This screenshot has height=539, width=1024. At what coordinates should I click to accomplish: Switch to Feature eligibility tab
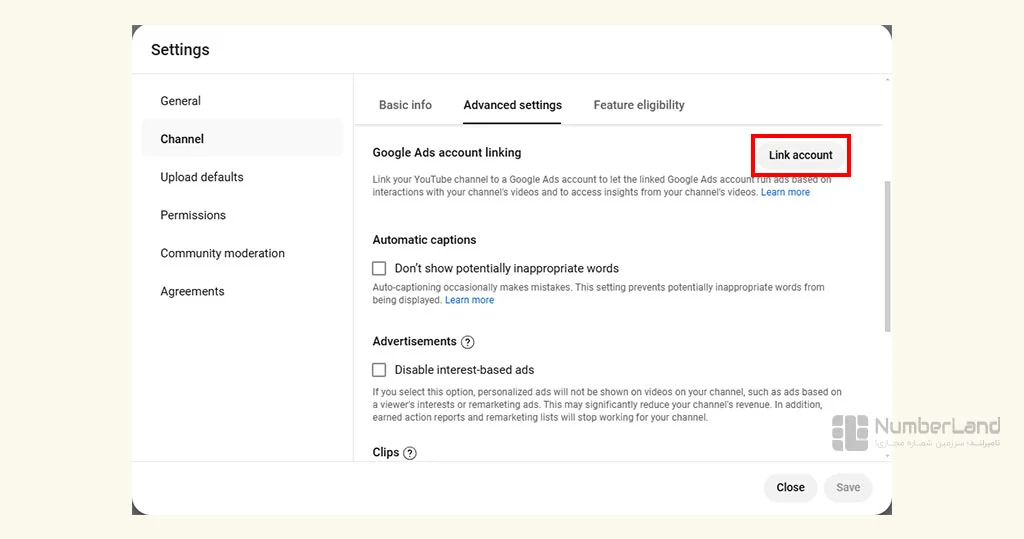coord(639,105)
